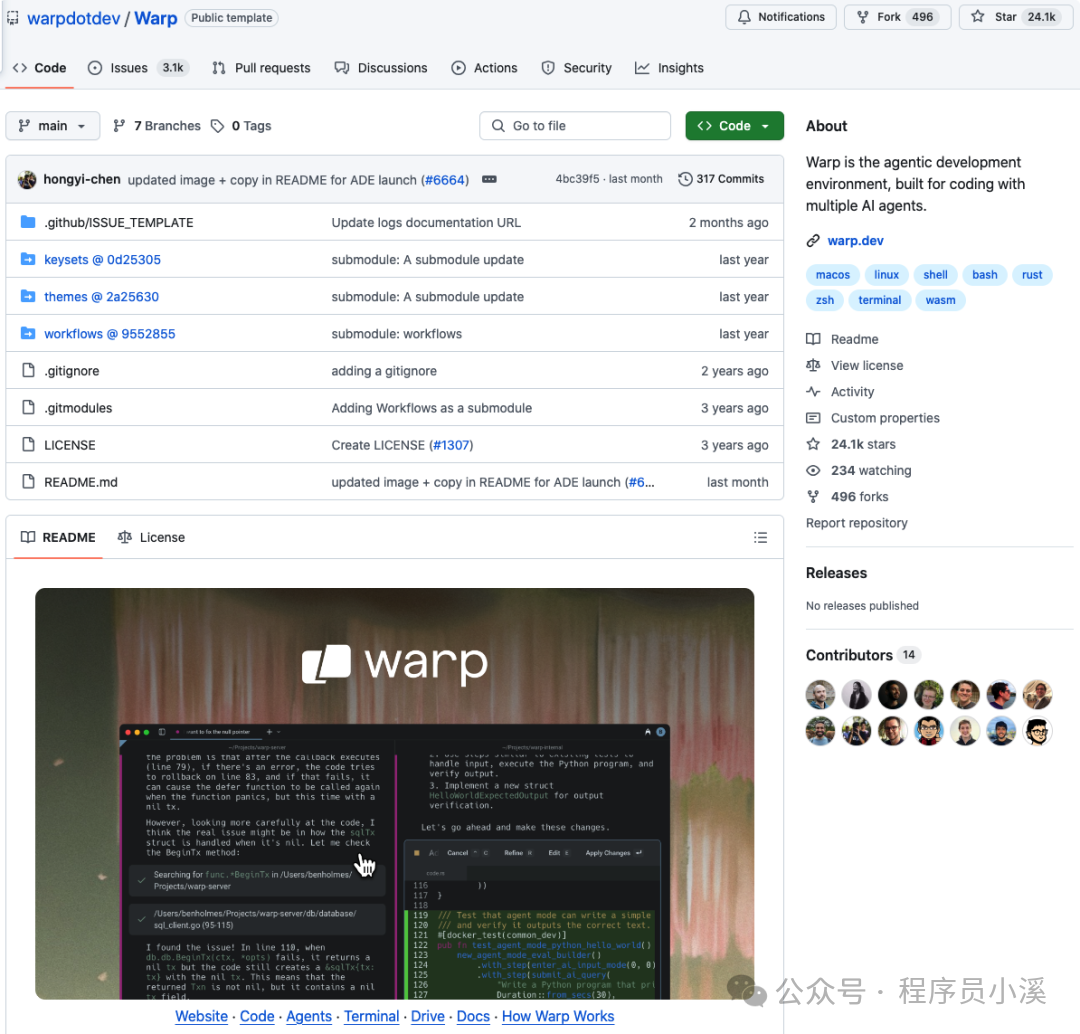
Task: Click the Readme book icon in About
Action: click(814, 339)
